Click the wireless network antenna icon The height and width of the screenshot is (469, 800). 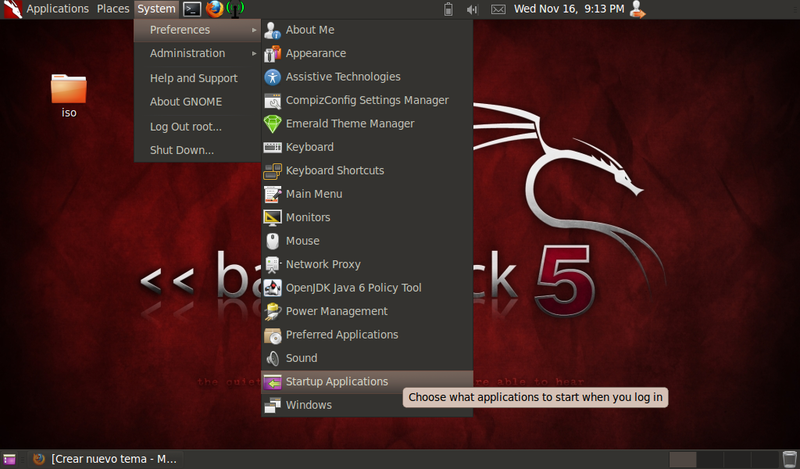236,9
